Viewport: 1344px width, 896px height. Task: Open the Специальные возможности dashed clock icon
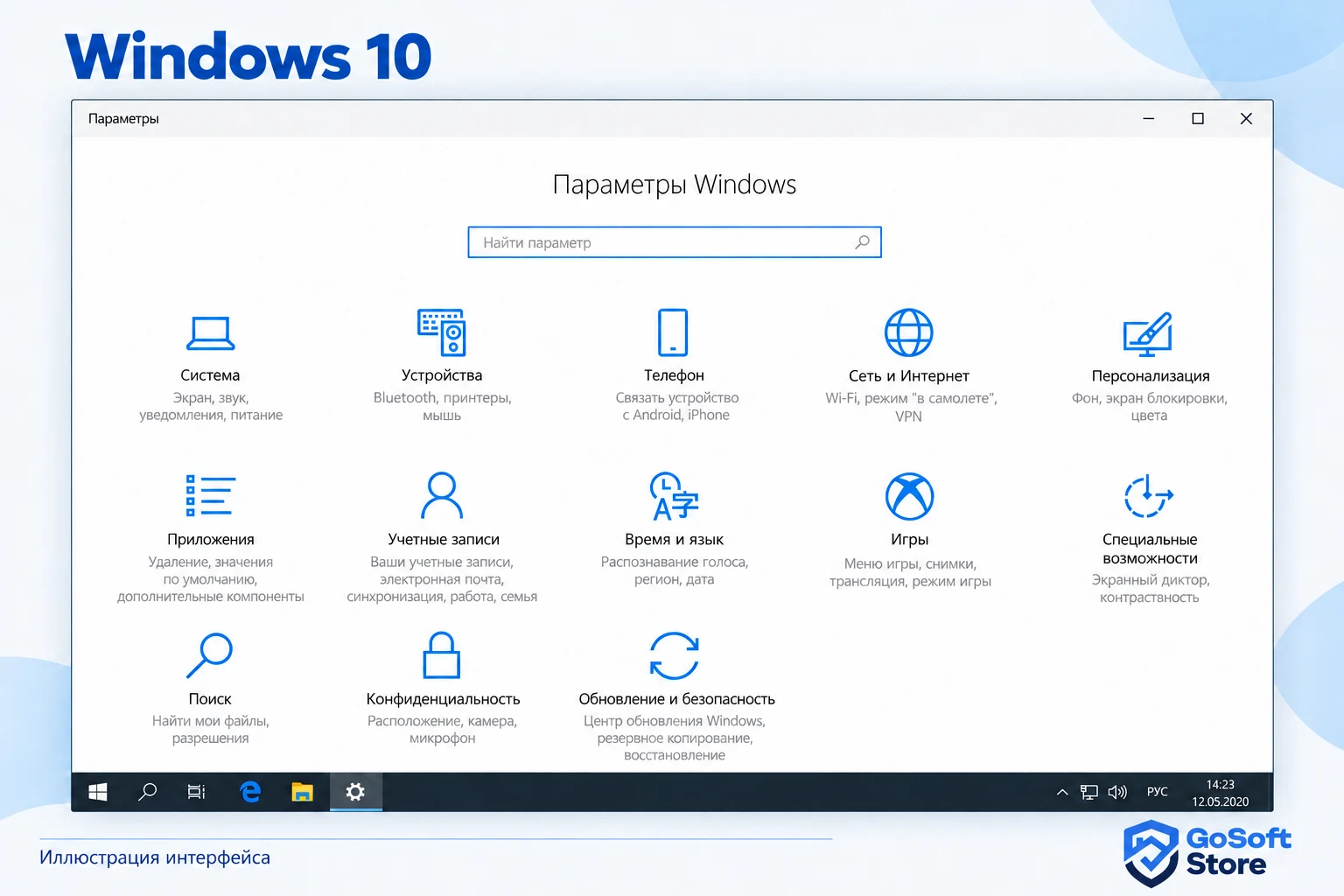point(1149,496)
